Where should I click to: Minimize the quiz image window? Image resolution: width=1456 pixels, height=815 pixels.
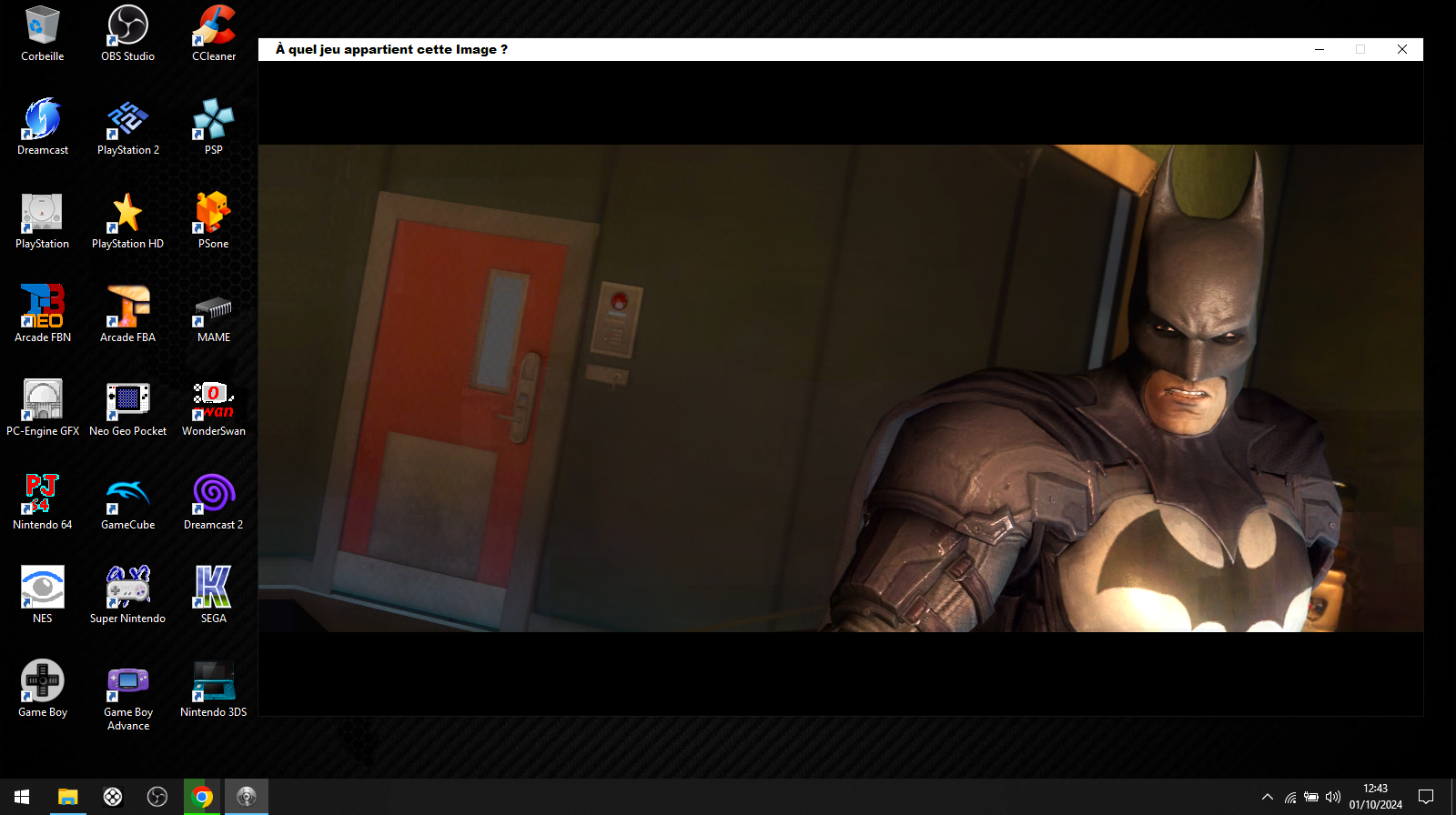pos(1319,49)
